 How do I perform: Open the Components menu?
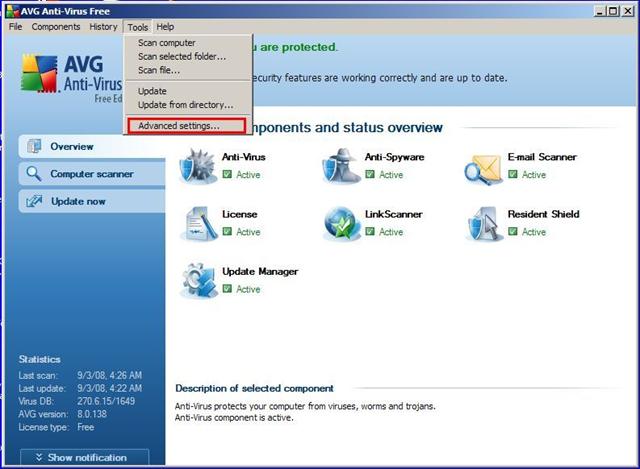click(55, 27)
